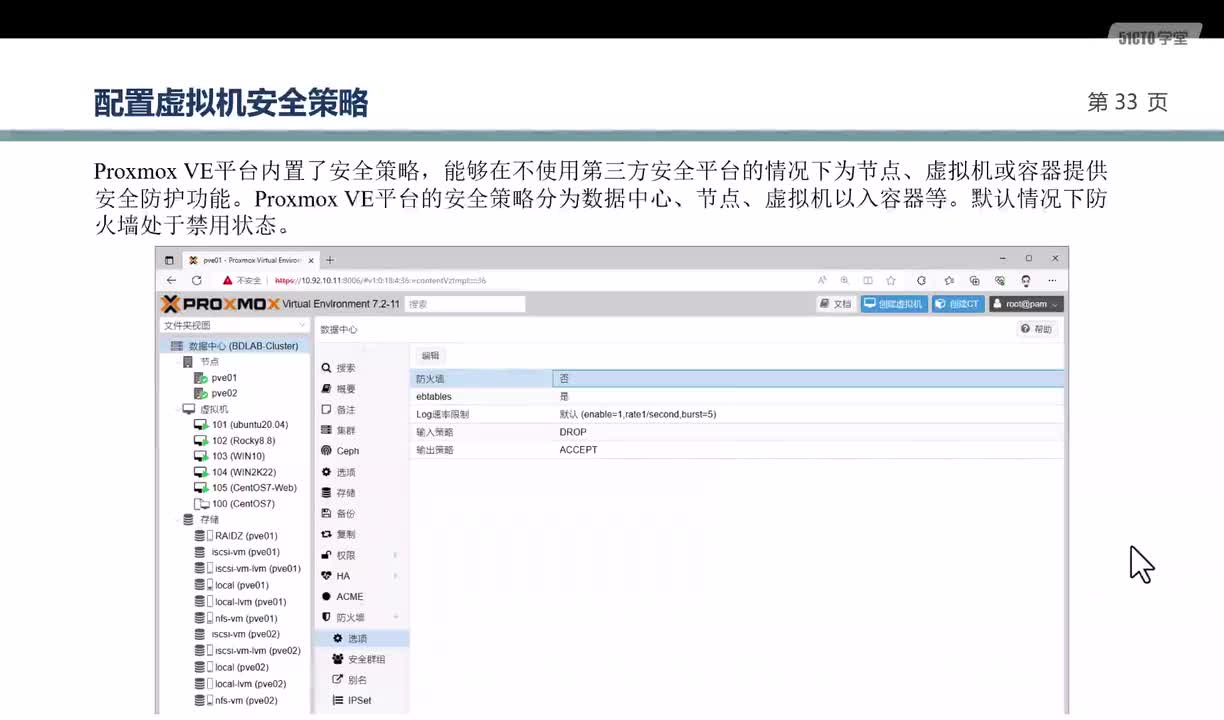Click the 创建虚拟机 button
Screen dimensions: 1224x720
894,304
